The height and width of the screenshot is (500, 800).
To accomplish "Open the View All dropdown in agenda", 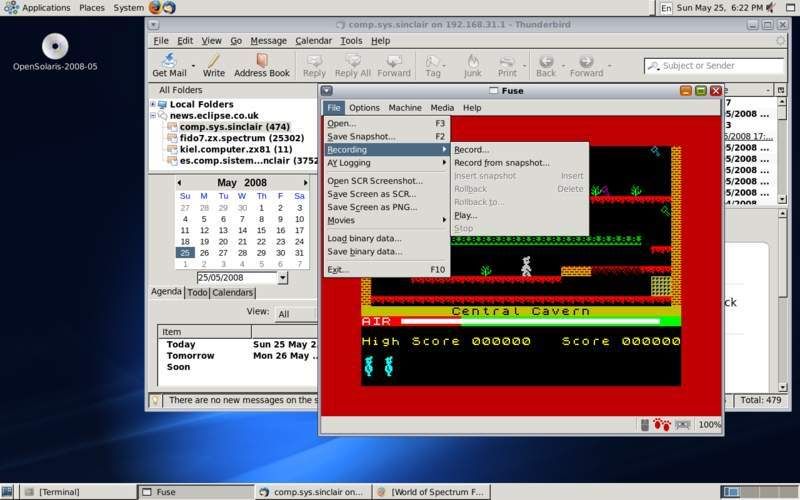I will [x=296, y=314].
